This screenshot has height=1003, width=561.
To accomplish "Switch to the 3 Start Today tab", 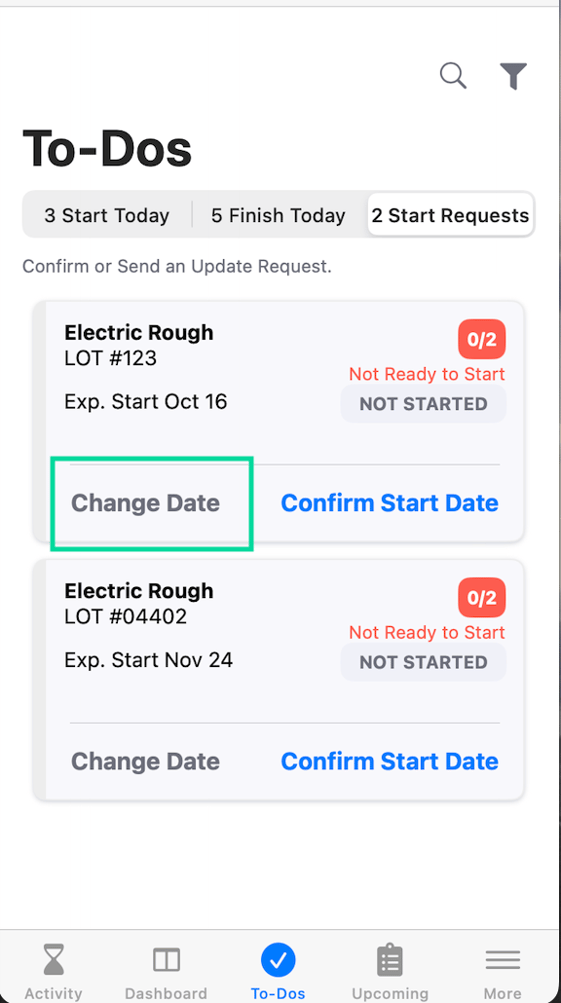I will tap(107, 215).
